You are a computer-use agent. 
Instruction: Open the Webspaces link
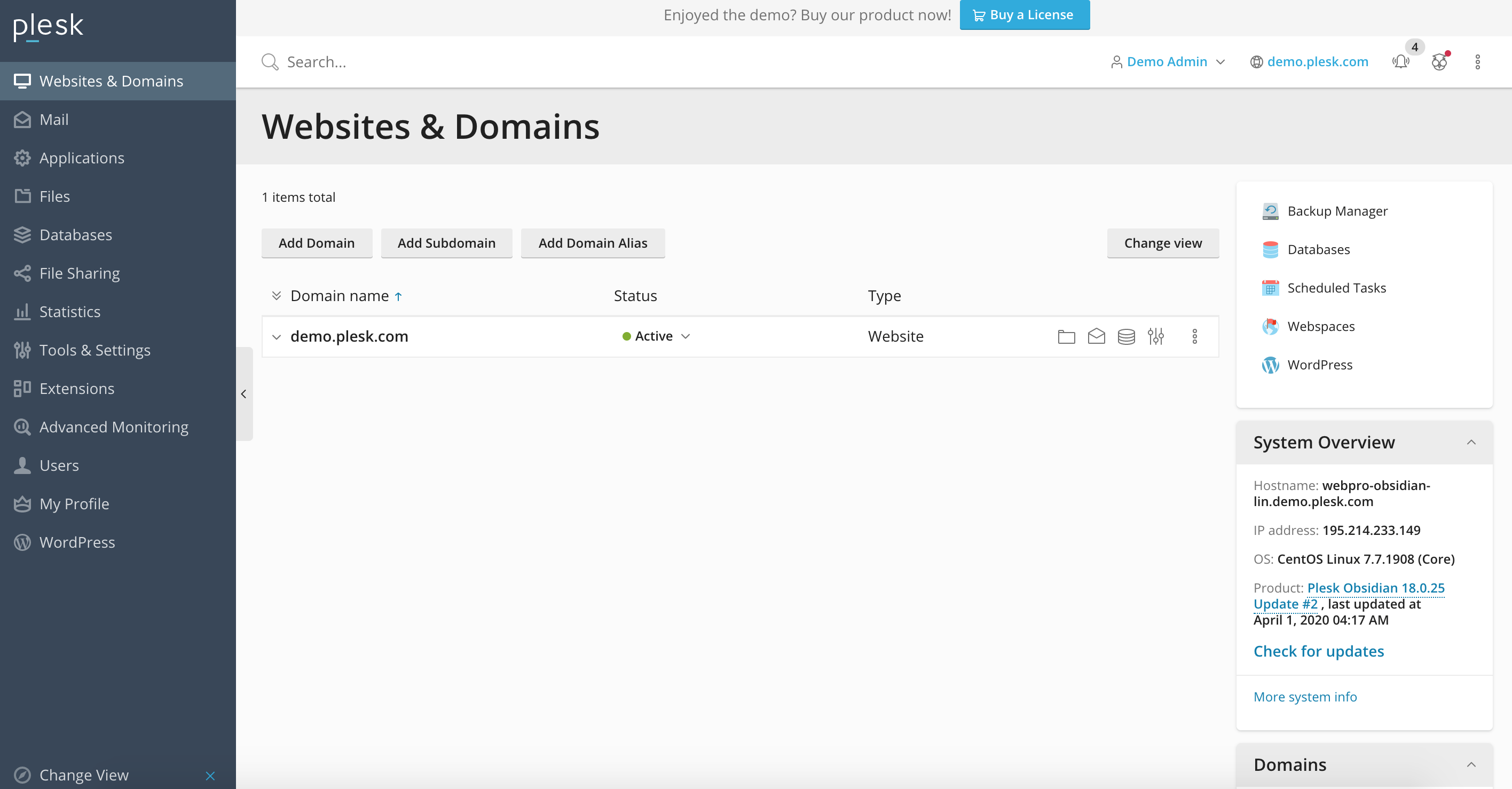point(1321,326)
